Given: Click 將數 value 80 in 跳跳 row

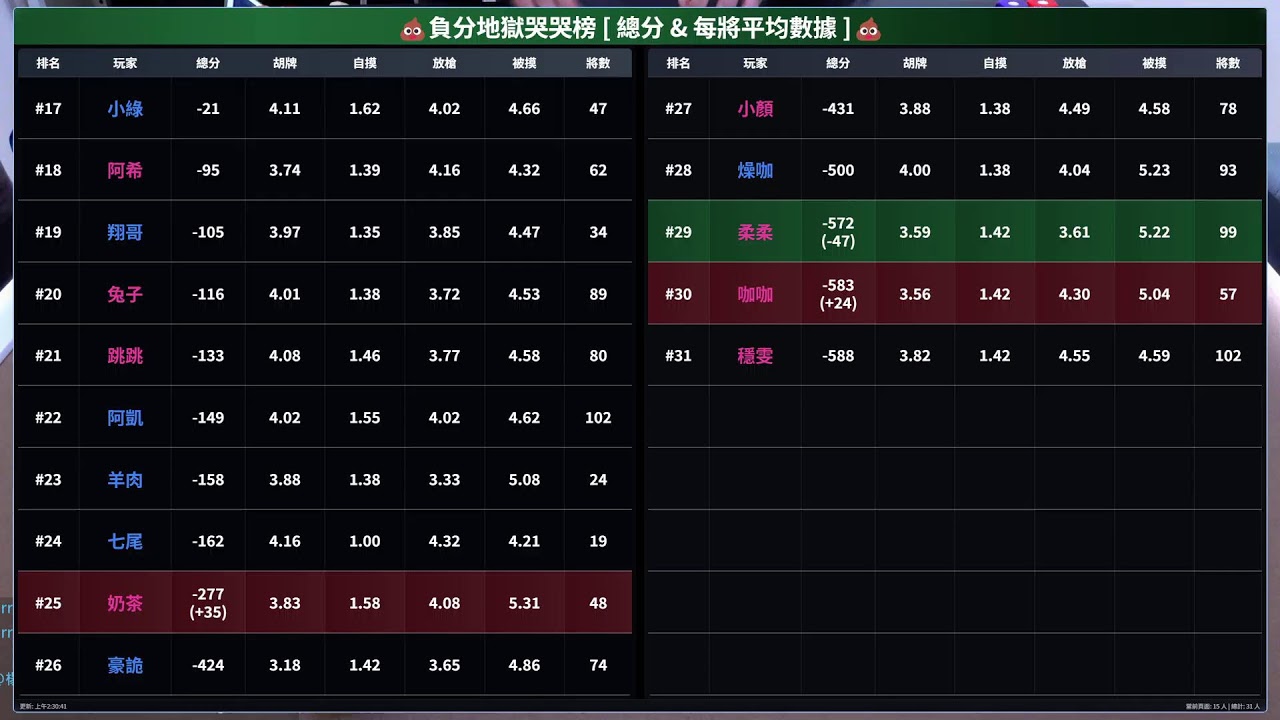Looking at the screenshot, I should click(x=598, y=356).
